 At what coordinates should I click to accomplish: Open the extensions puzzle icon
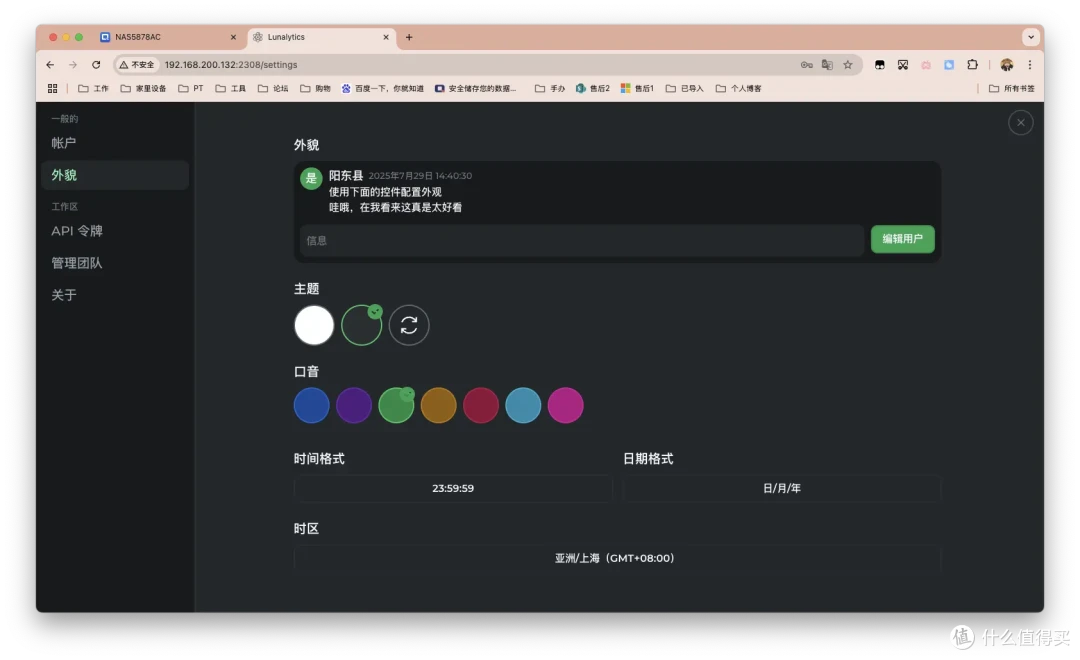(972, 65)
